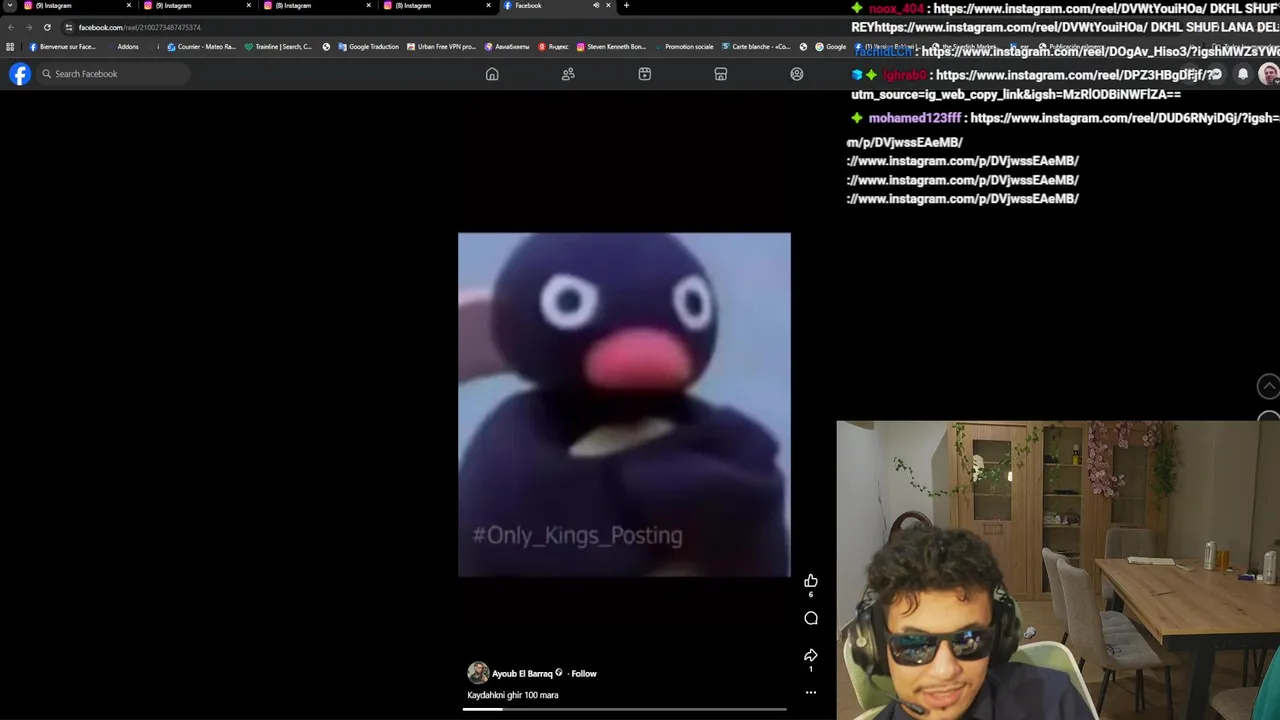Open the notifications bell
This screenshot has height=720, width=1280.
pos(1243,74)
